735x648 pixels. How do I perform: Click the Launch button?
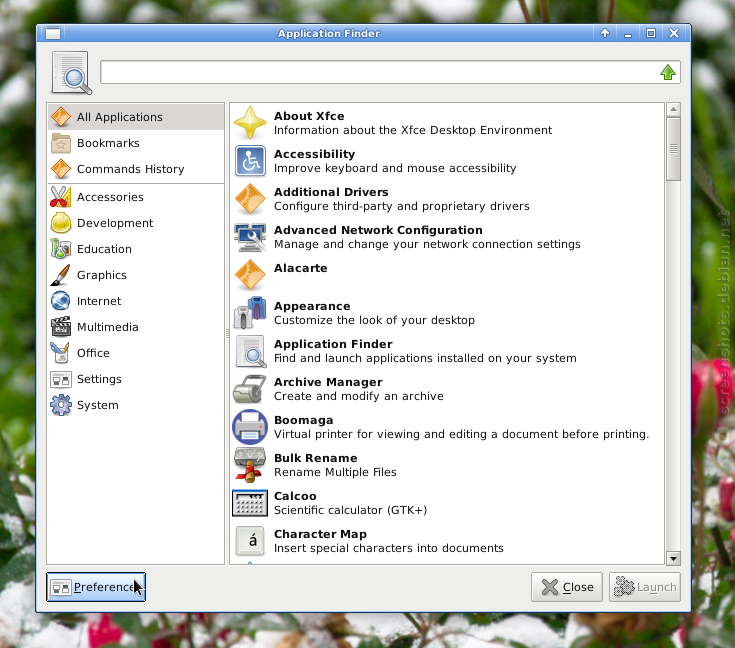click(645, 587)
